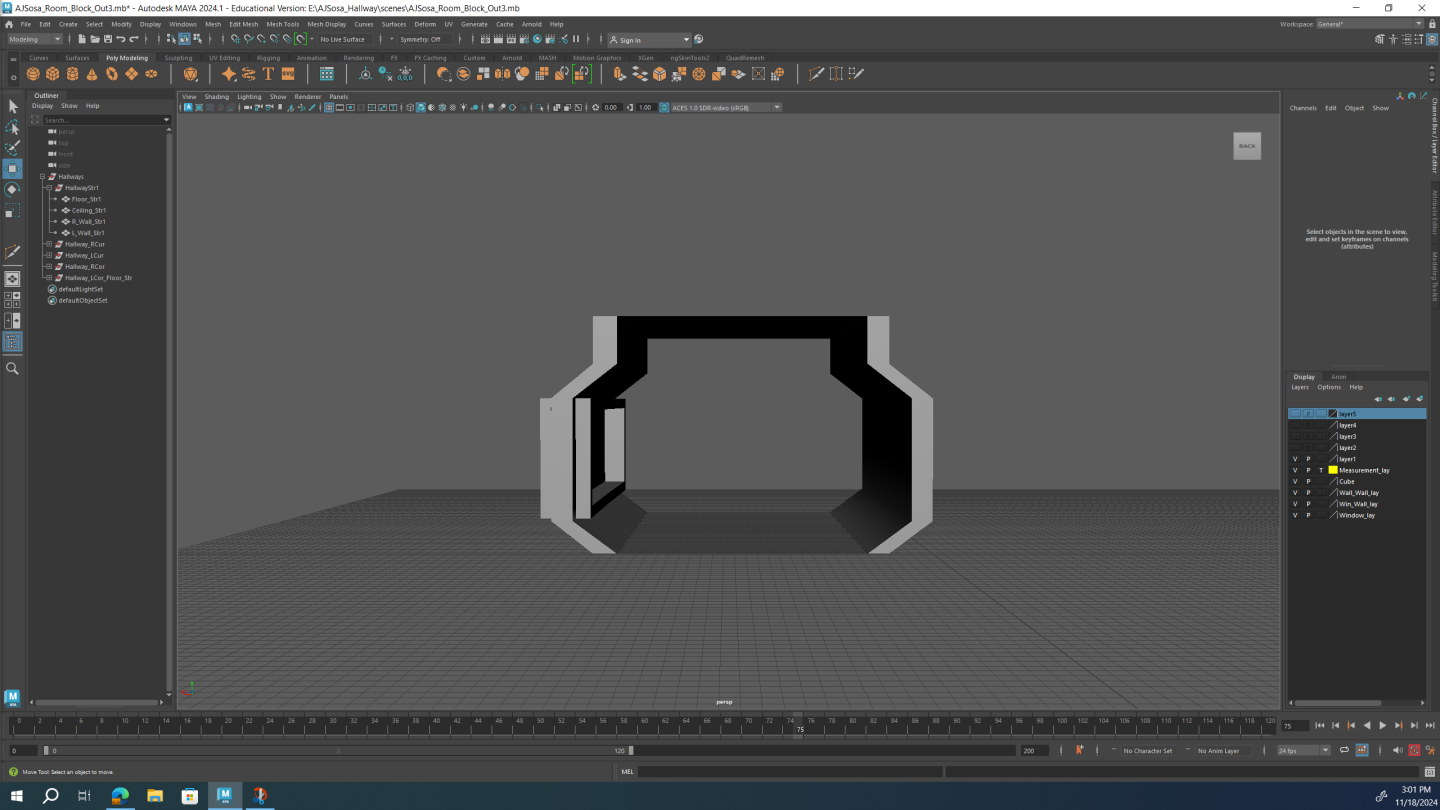Image resolution: width=1440 pixels, height=810 pixels.
Task: Open Options menu in layer editor
Action: pos(1329,387)
